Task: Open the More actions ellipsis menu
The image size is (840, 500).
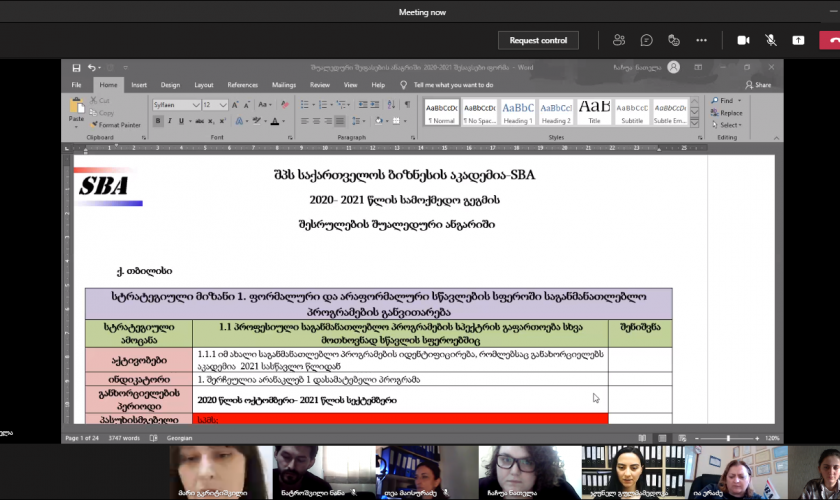Action: tap(702, 40)
